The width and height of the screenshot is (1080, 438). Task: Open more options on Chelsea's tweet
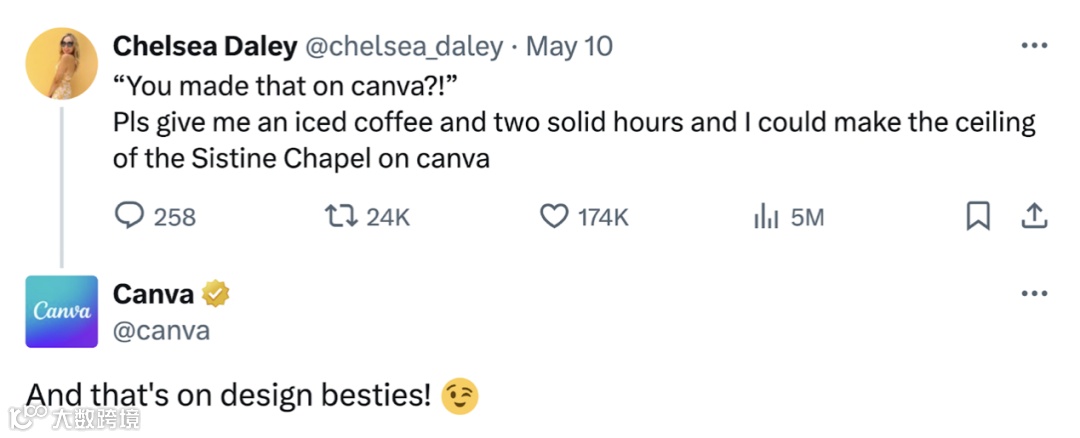click(x=1033, y=46)
